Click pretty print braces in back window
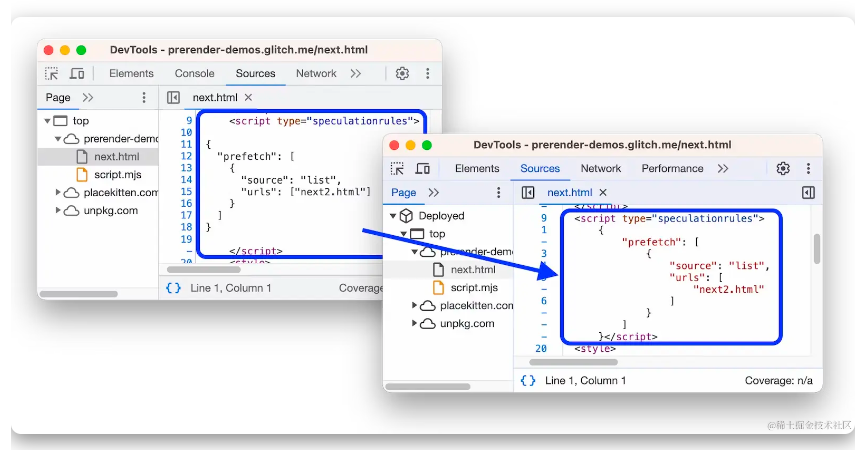 (173, 288)
